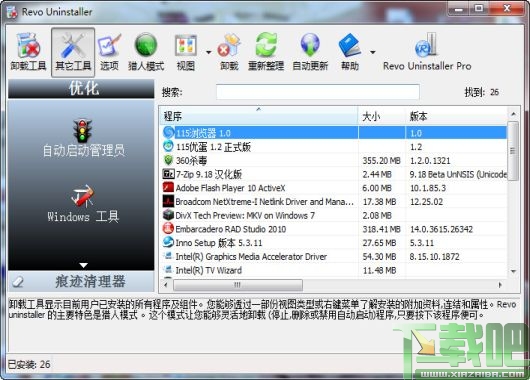Select the Broadcom NetXtreme-I Netlink Driver icon
This screenshot has height=380, width=530.
click(x=168, y=201)
